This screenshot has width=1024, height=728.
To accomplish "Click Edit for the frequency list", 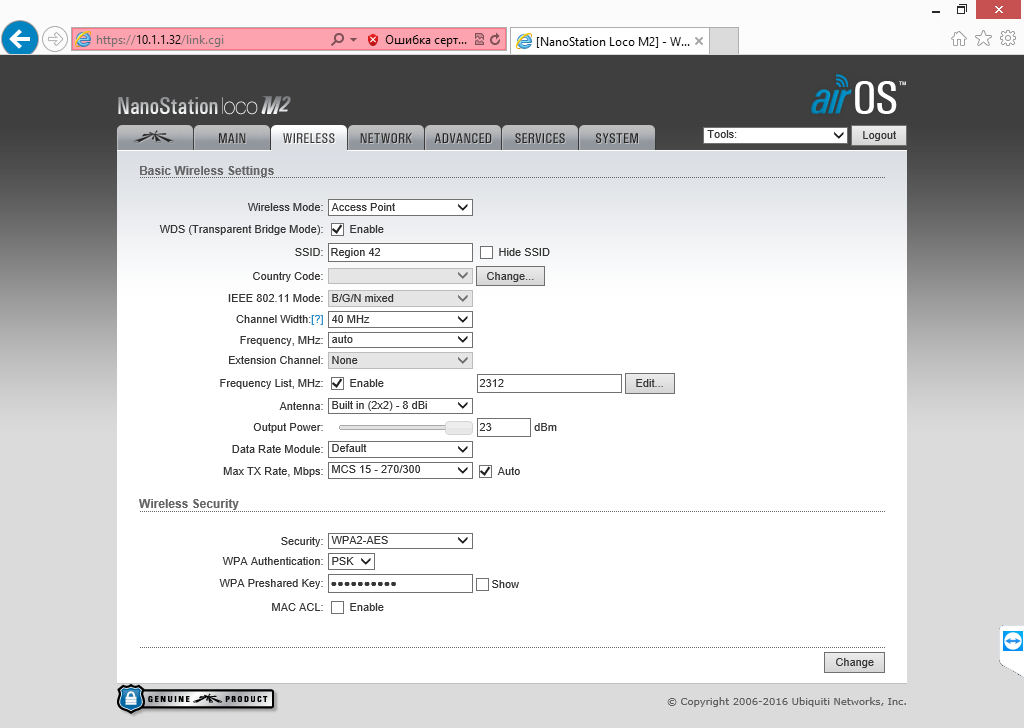I will 650,383.
